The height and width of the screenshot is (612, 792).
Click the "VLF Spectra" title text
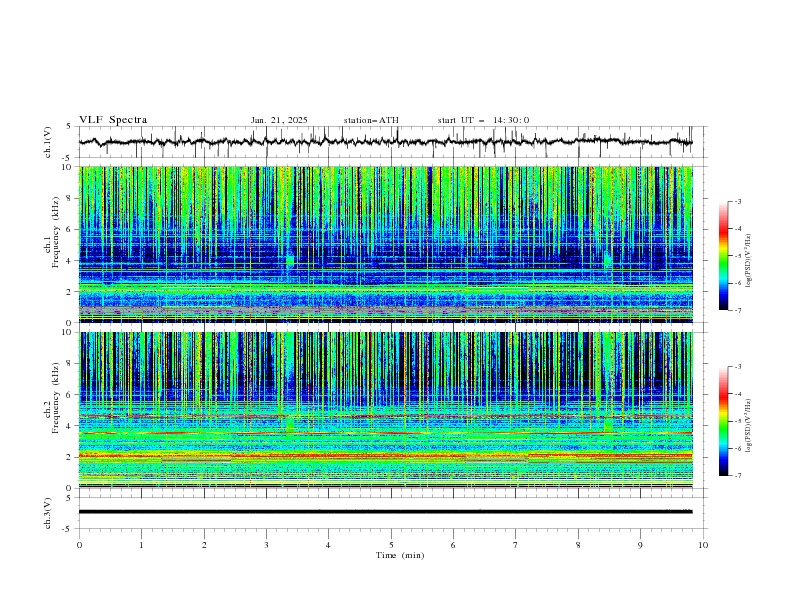click(x=113, y=120)
